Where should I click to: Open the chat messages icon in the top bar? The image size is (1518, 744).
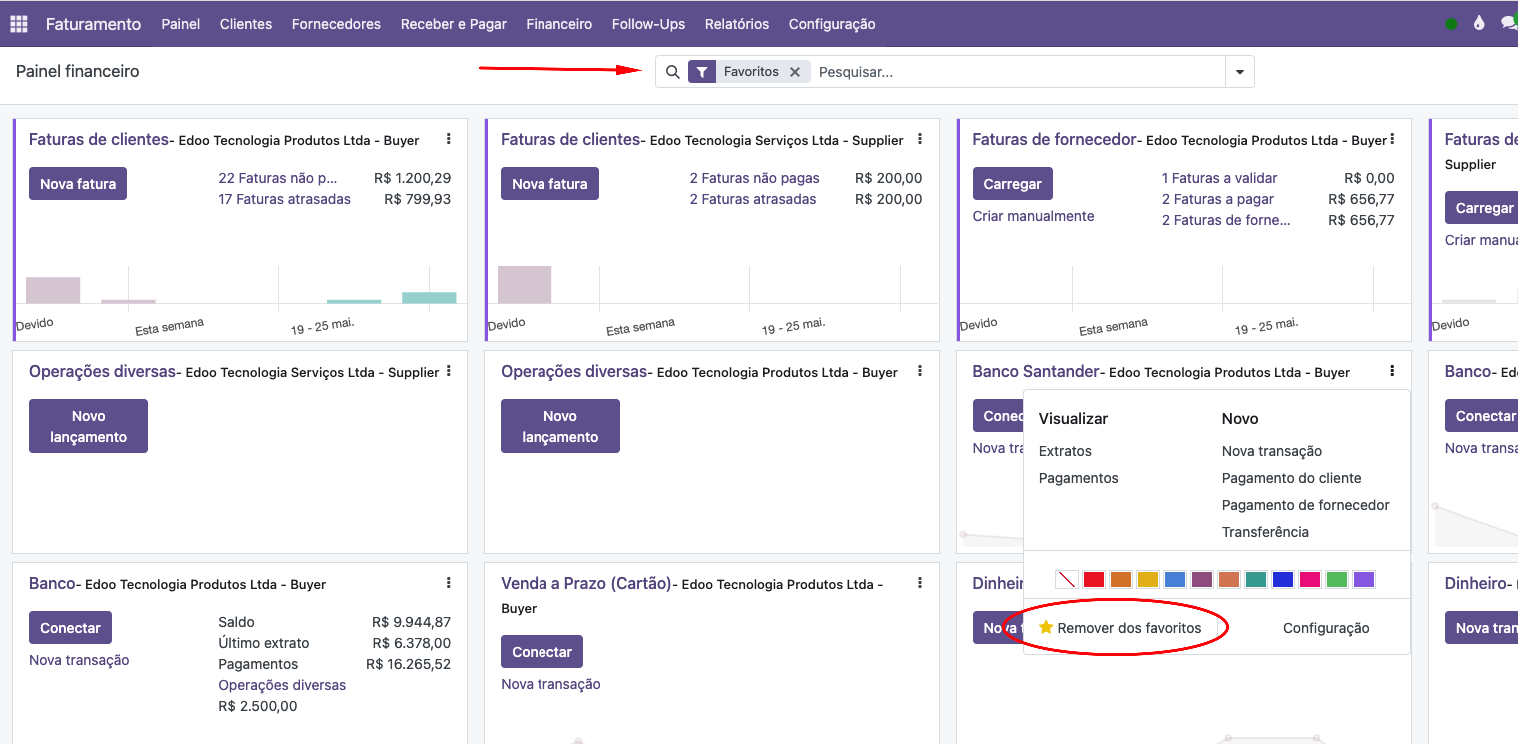click(x=1509, y=24)
